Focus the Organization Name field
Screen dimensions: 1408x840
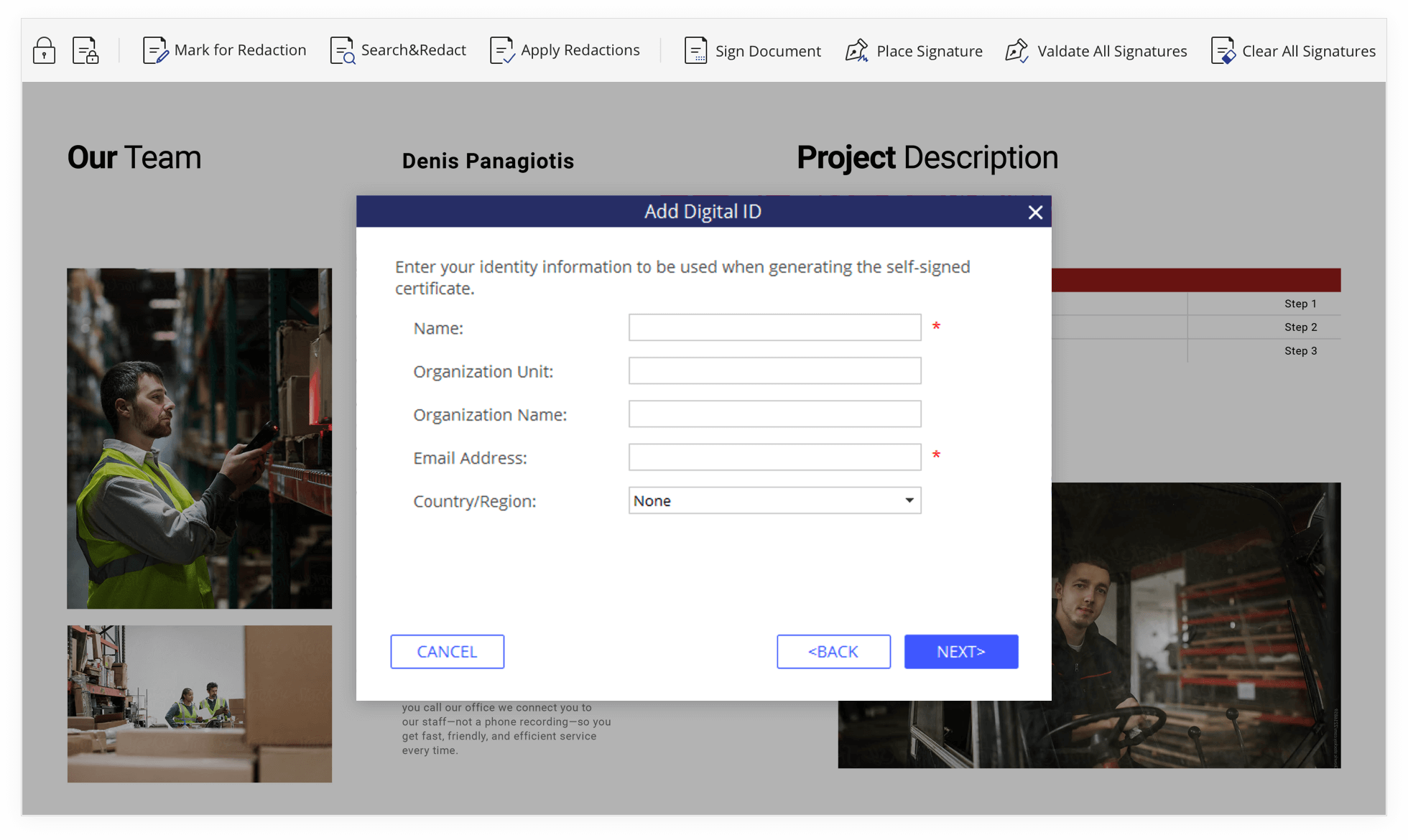click(774, 414)
